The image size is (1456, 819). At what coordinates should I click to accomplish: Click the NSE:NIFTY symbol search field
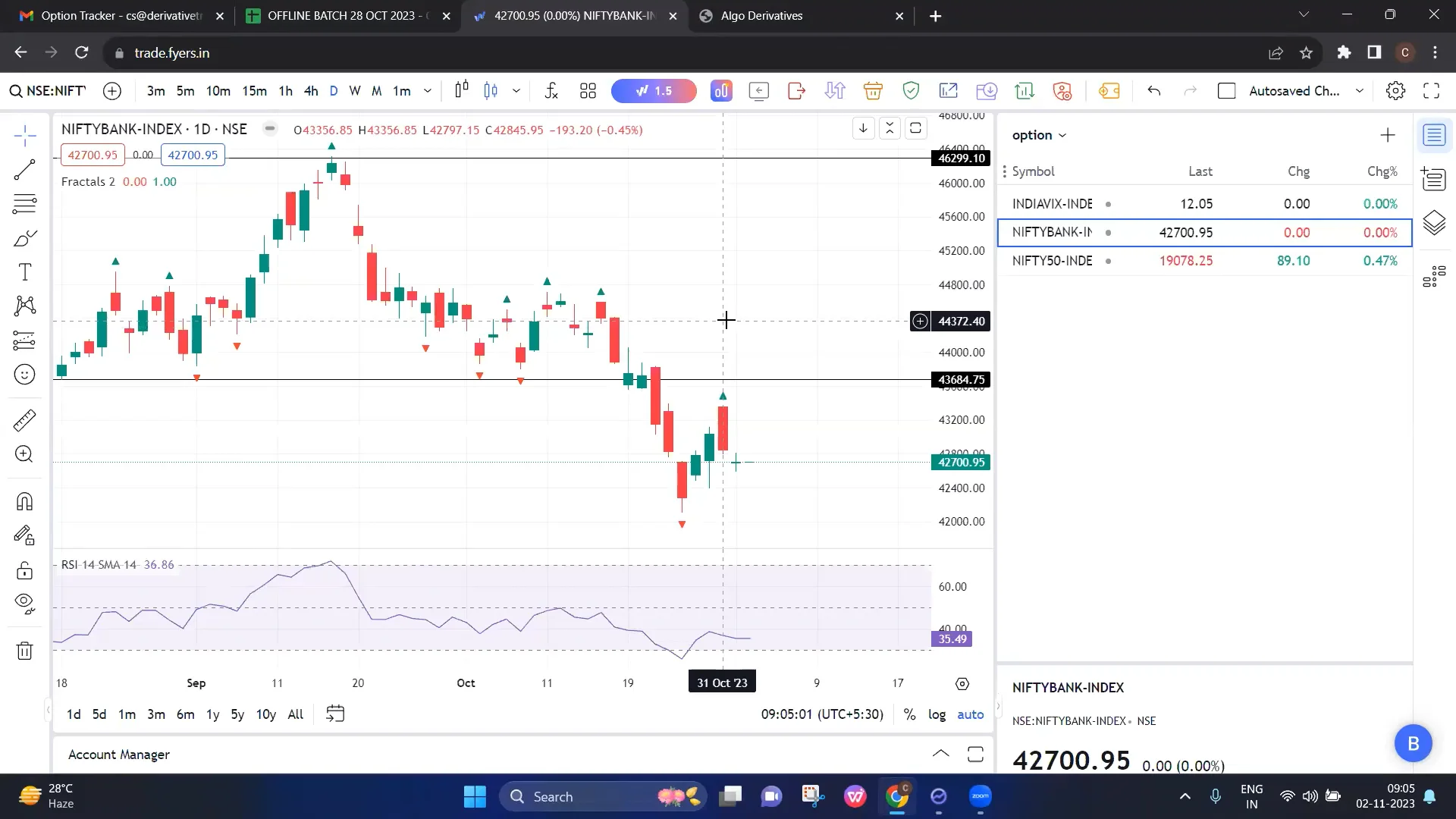[48, 91]
